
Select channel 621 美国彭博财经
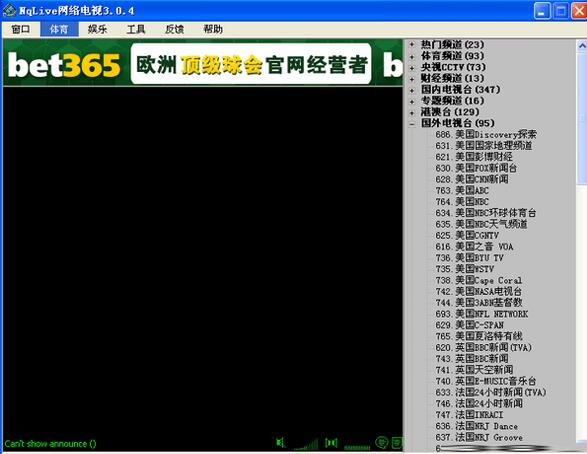(x=474, y=157)
